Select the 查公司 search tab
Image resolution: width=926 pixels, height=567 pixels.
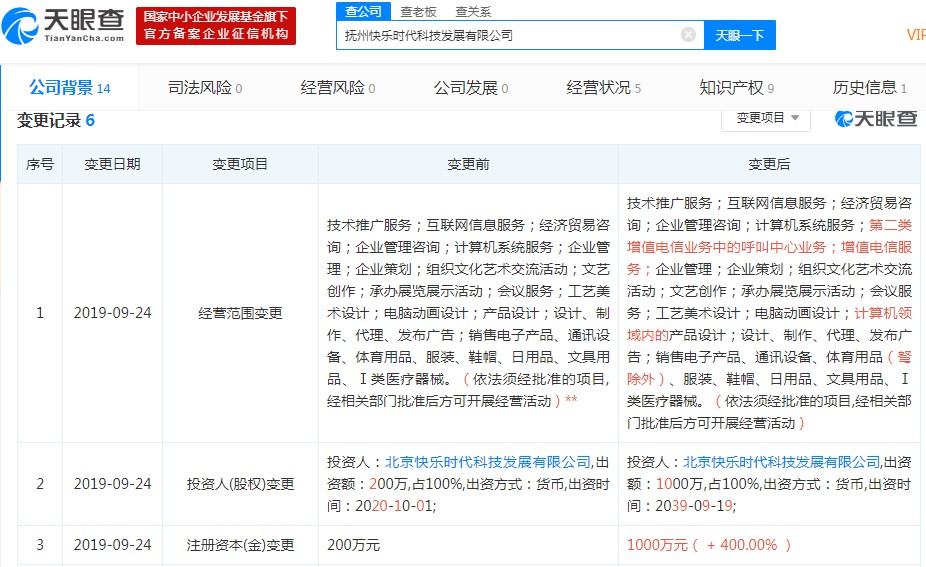(x=363, y=11)
